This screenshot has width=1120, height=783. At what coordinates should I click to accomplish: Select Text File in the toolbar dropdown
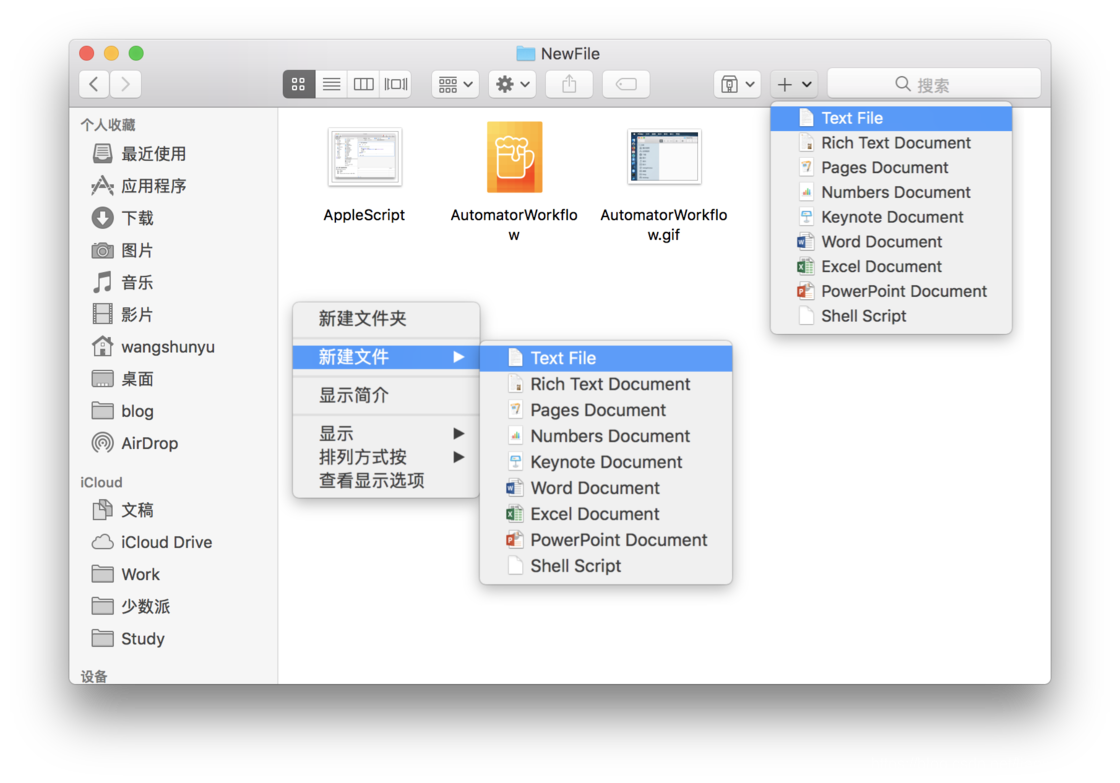point(891,118)
